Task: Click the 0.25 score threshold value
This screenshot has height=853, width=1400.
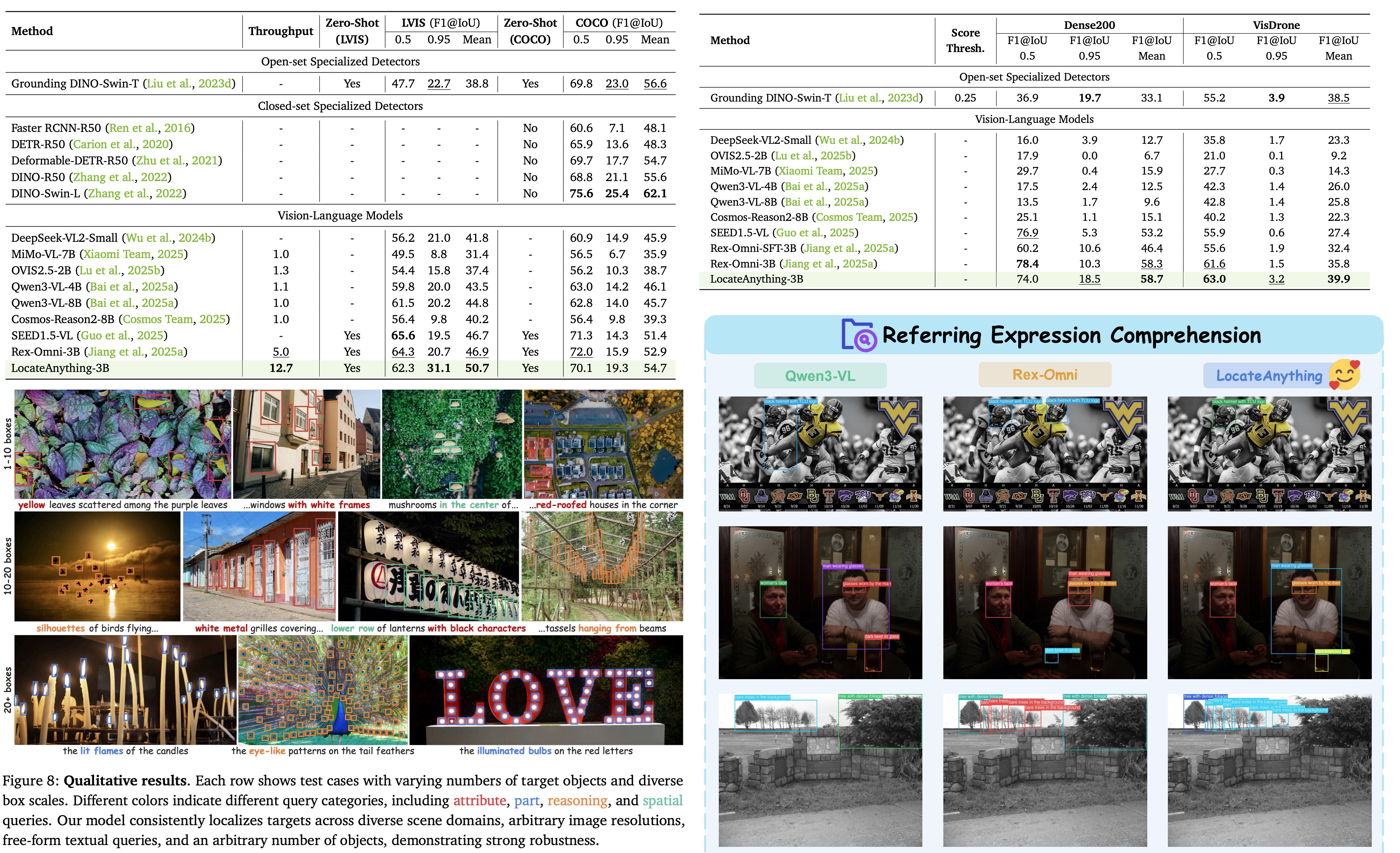Action: point(965,98)
